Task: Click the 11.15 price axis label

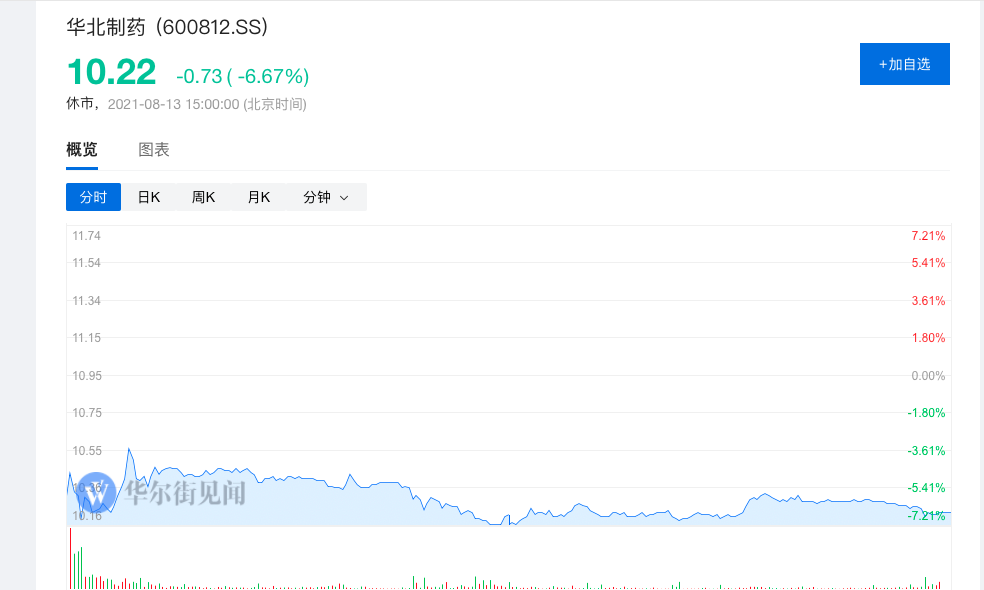Action: click(87, 338)
